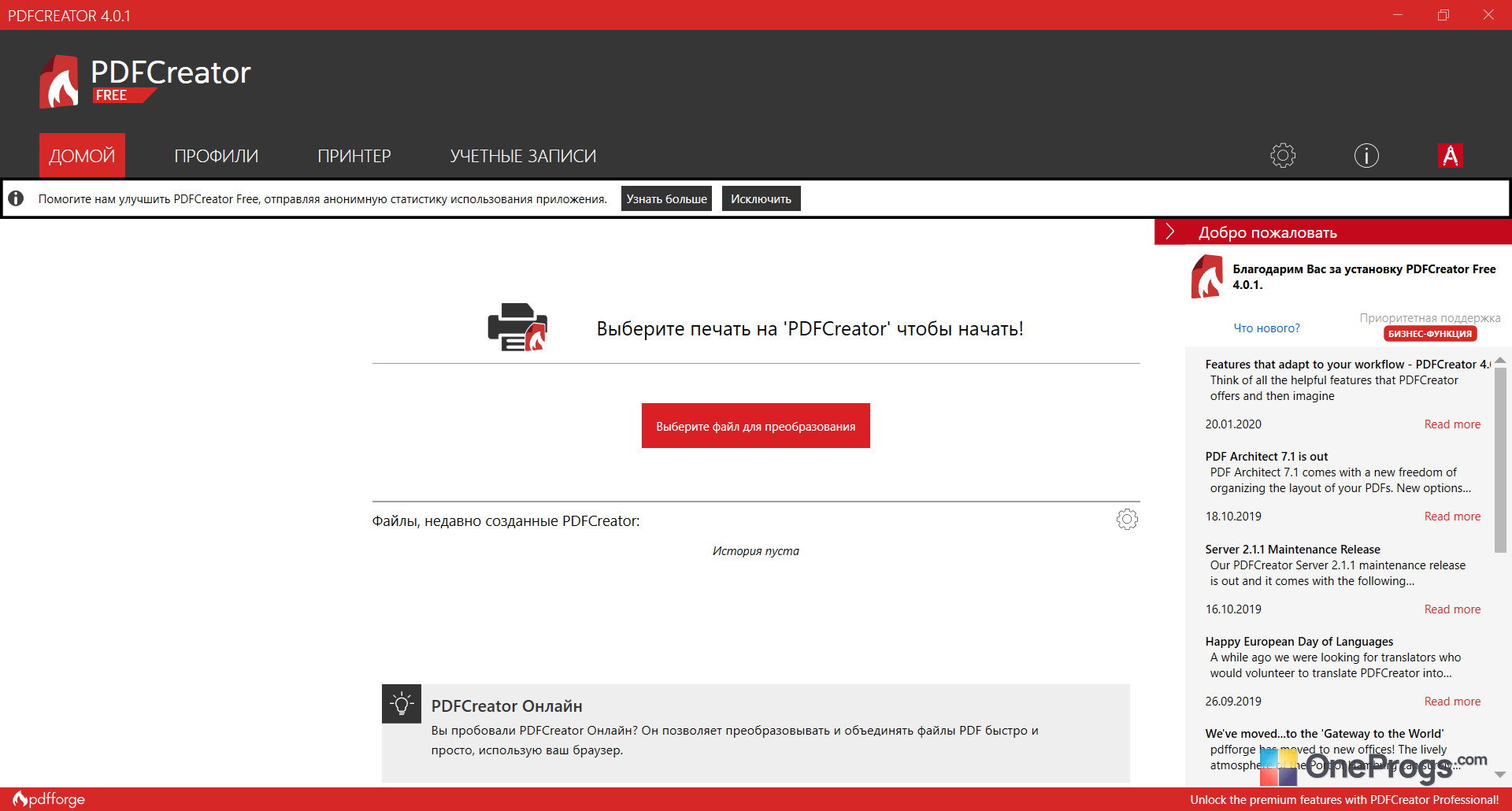This screenshot has width=1512, height=811.
Task: Click the 'История пуста' text
Action: coord(756,551)
